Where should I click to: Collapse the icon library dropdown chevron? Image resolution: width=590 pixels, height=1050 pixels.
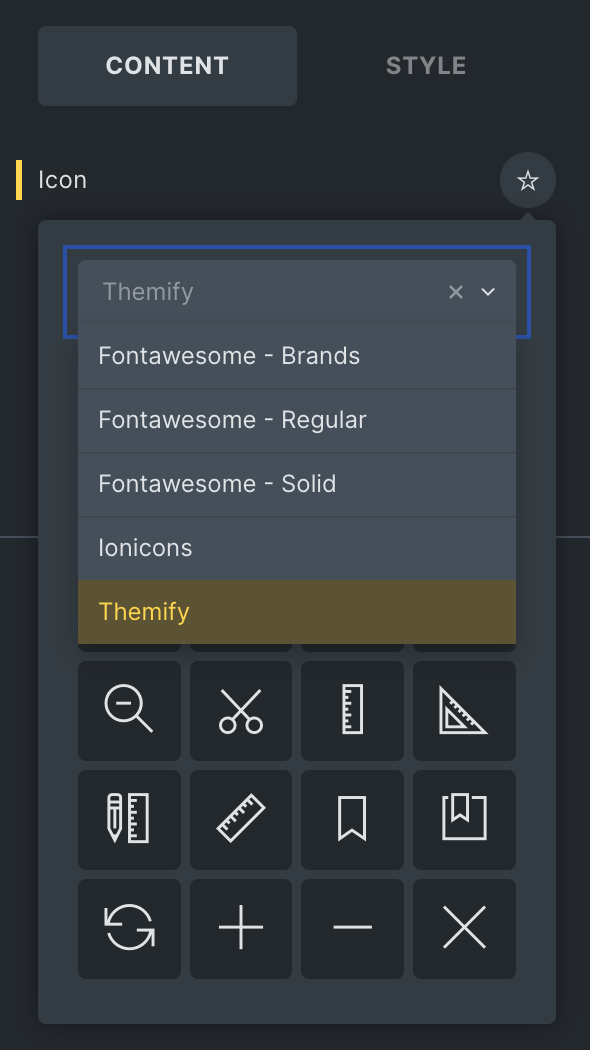pyautogui.click(x=488, y=292)
